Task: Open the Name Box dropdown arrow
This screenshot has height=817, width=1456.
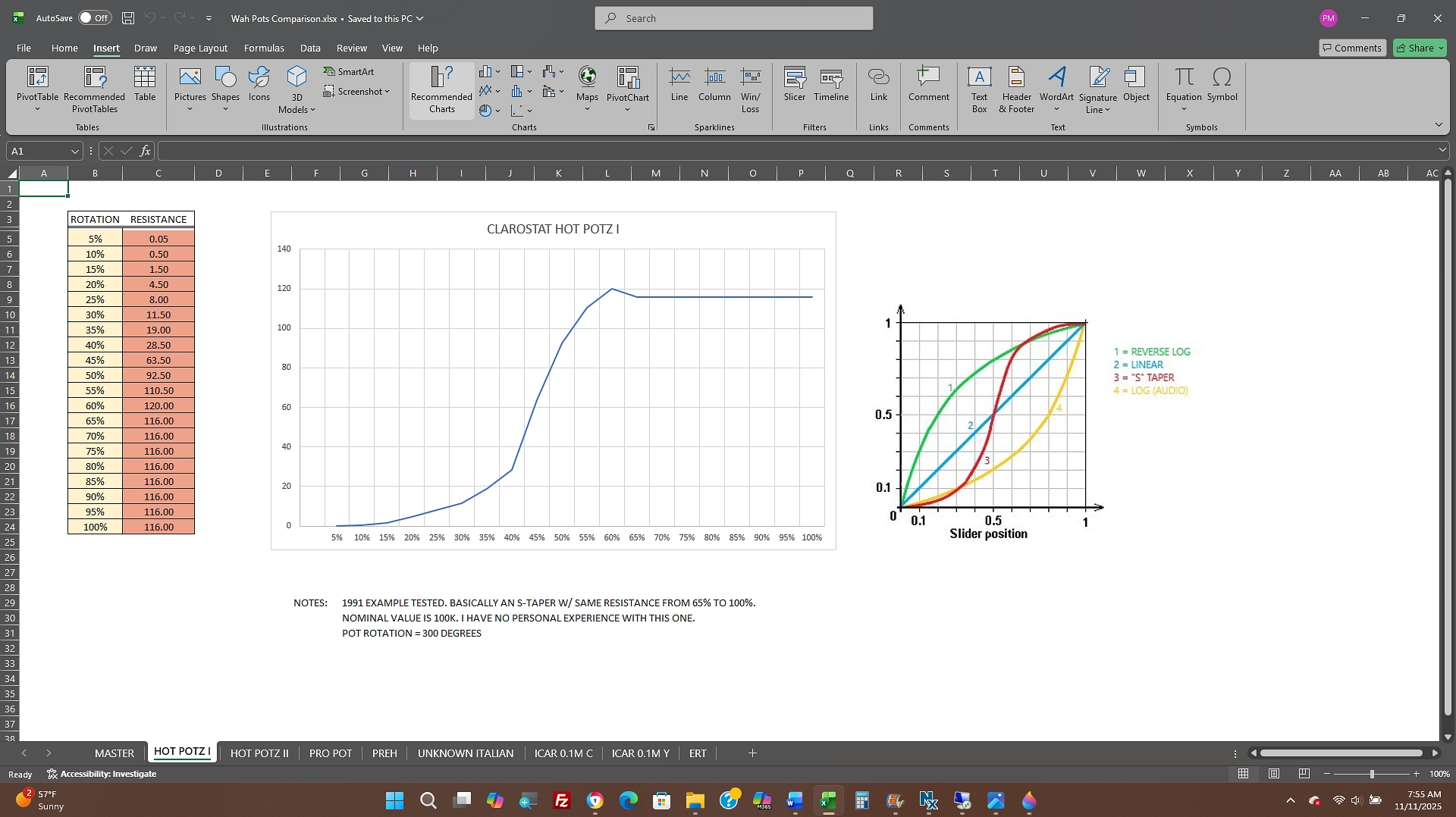Action: click(x=74, y=152)
